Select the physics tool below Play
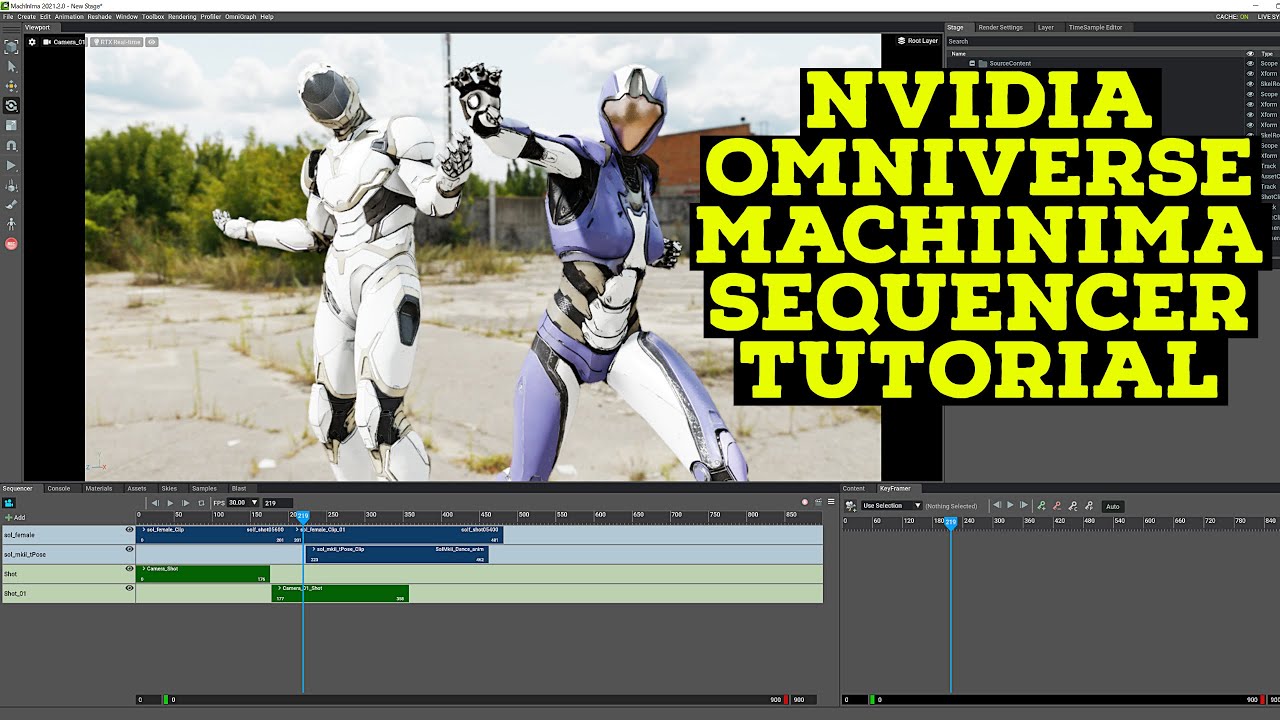This screenshot has height=720, width=1280. [x=12, y=185]
